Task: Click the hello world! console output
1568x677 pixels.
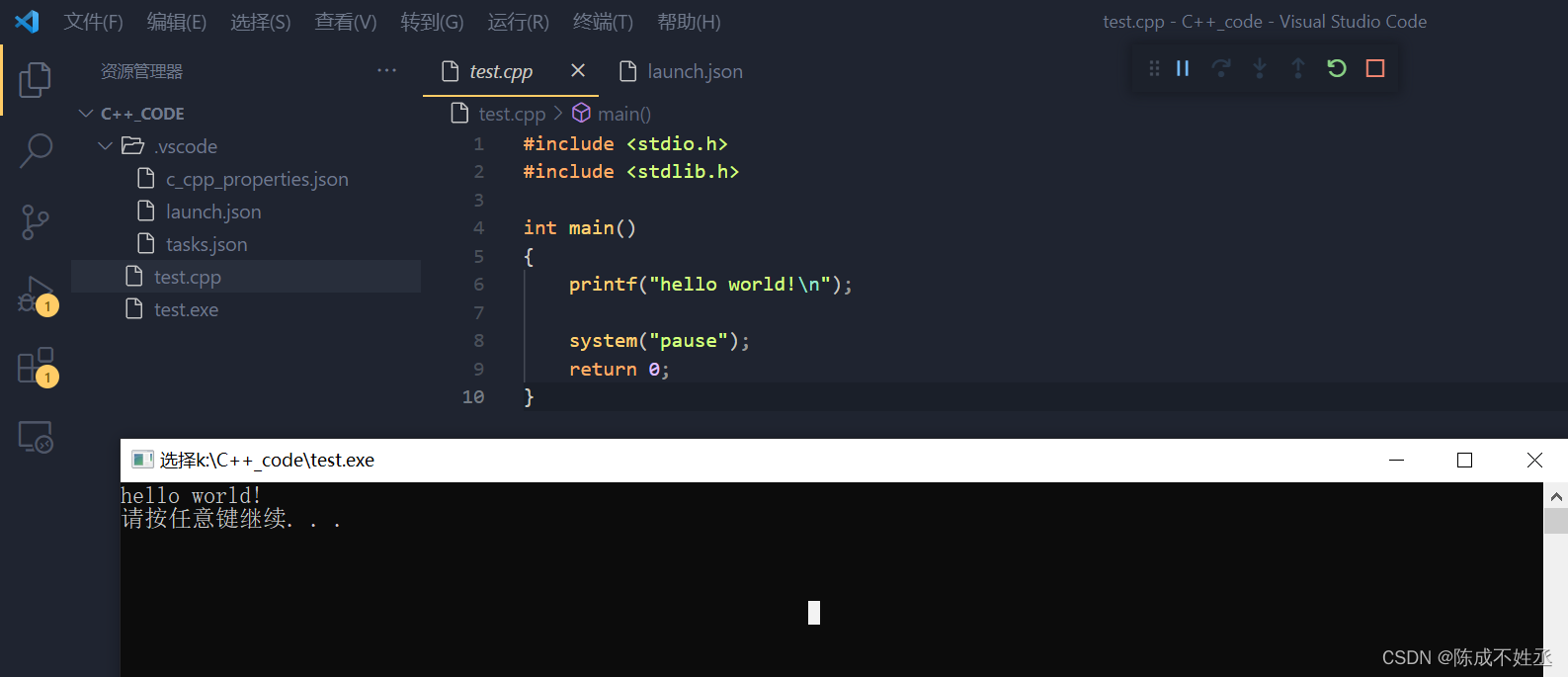Action: click(191, 495)
